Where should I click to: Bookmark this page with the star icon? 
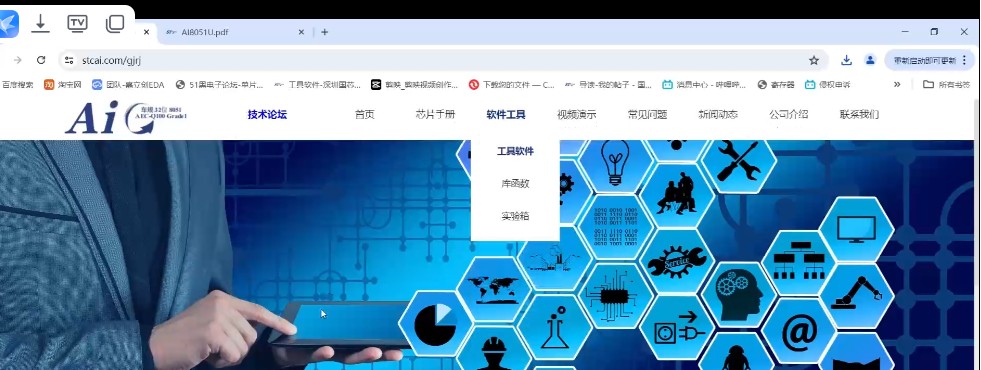pyautogui.click(x=814, y=60)
